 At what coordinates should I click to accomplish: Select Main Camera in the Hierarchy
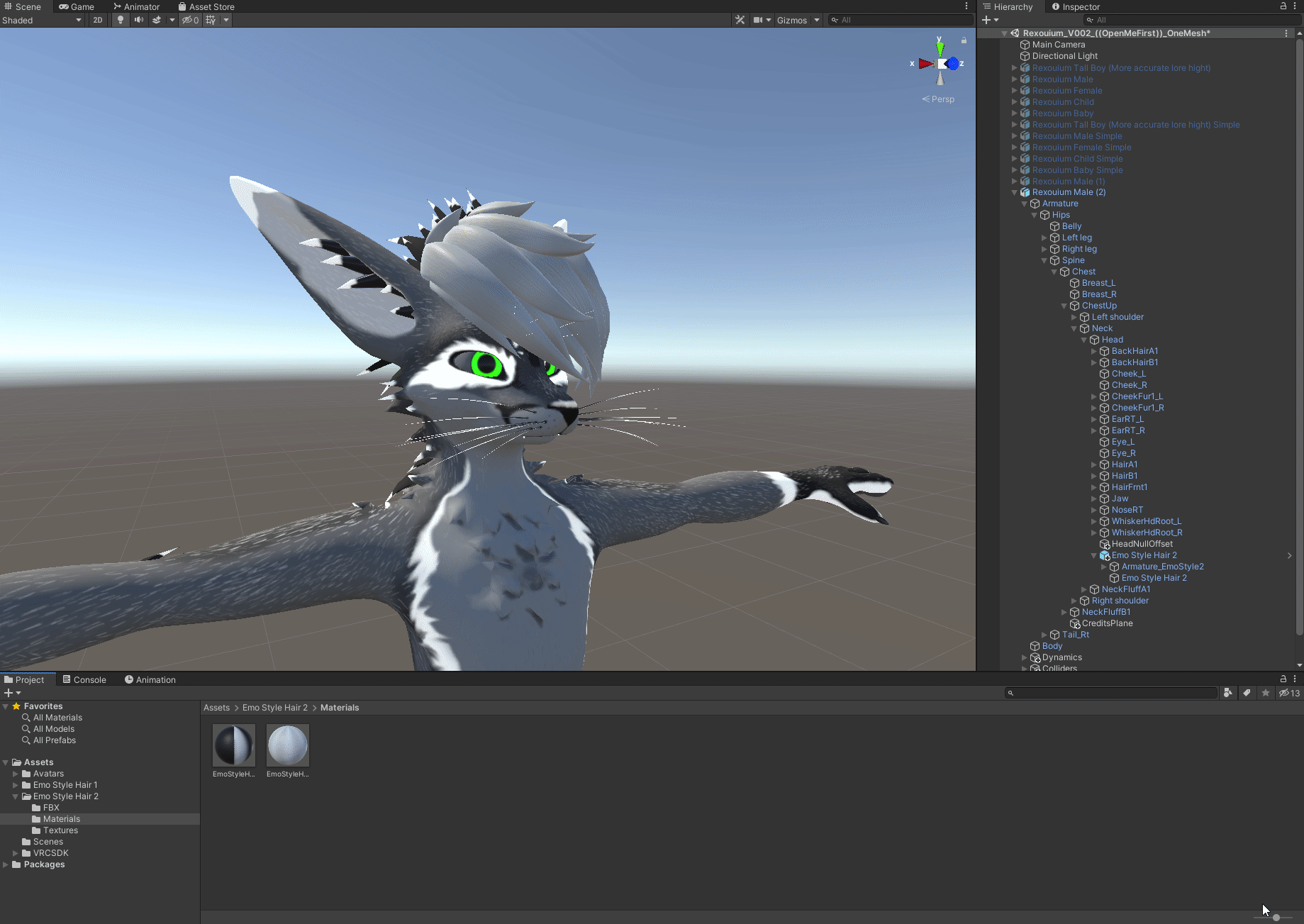coord(1058,45)
